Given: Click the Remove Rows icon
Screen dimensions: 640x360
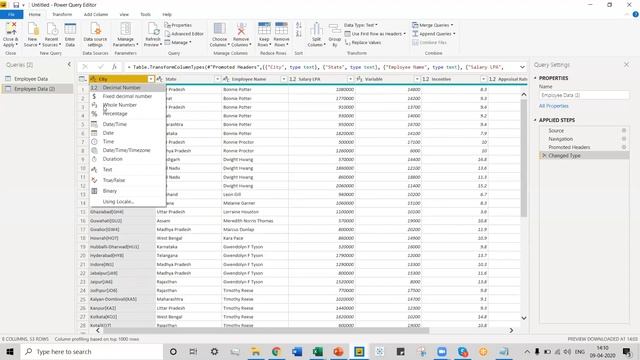Looking at the screenshot, I should [281, 29].
